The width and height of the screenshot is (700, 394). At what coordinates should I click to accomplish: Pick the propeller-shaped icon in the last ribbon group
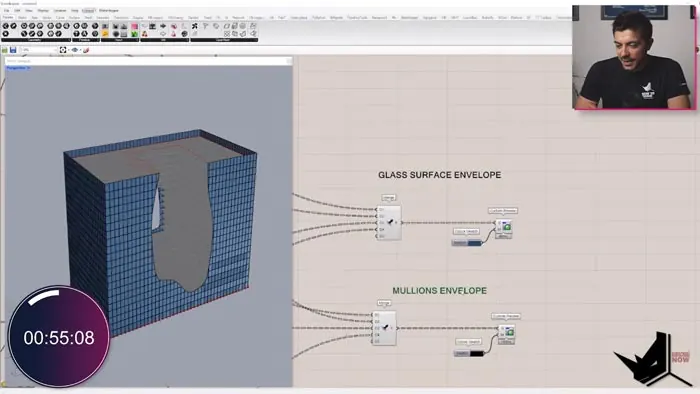pos(195,26)
